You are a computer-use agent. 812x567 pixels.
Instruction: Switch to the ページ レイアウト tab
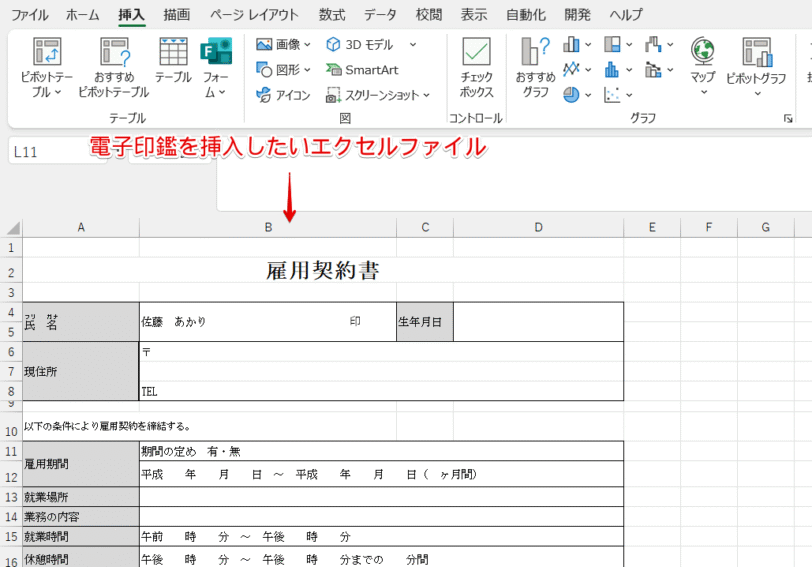tap(254, 14)
